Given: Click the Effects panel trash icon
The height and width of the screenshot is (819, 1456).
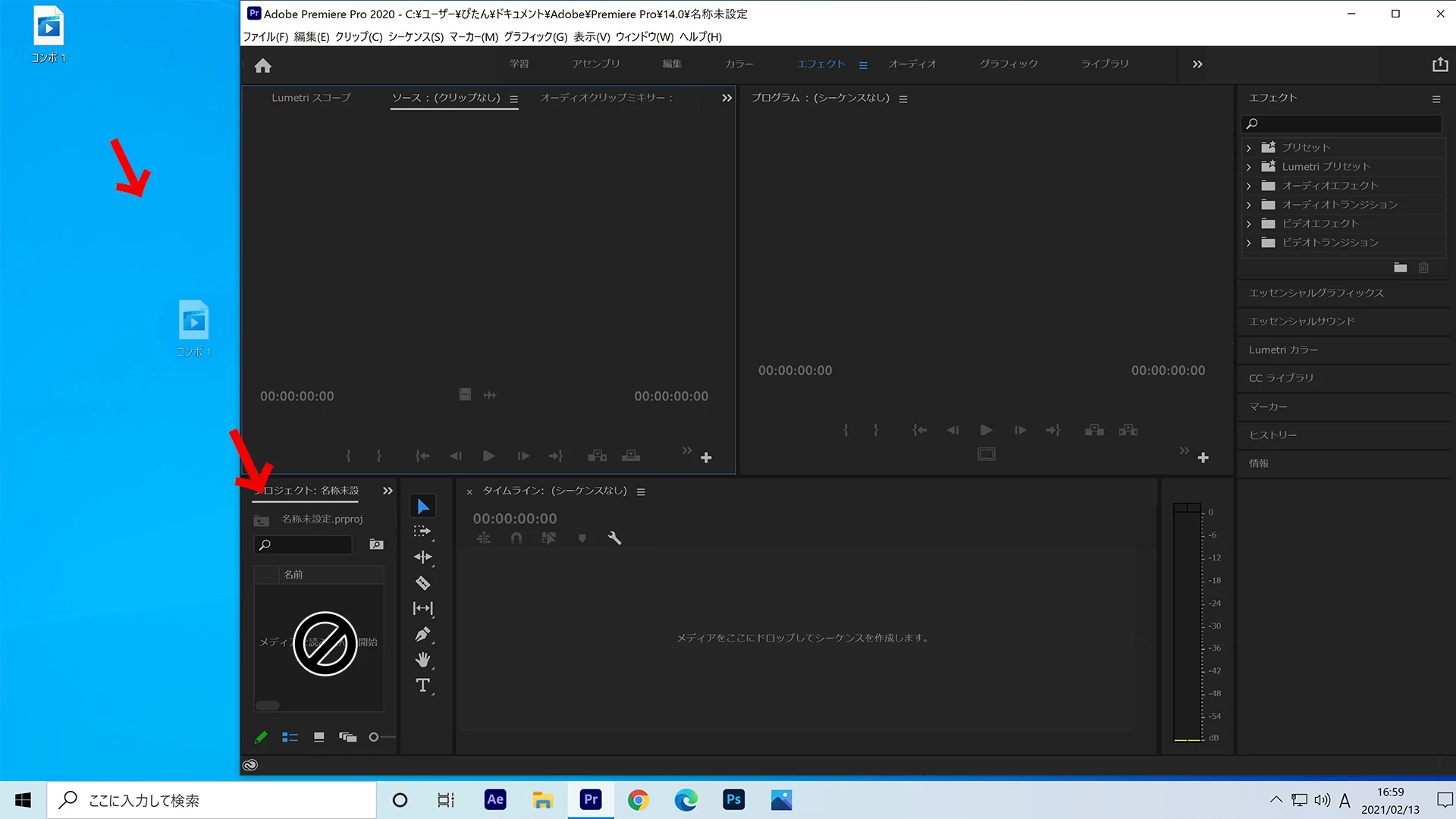Looking at the screenshot, I should (x=1423, y=268).
